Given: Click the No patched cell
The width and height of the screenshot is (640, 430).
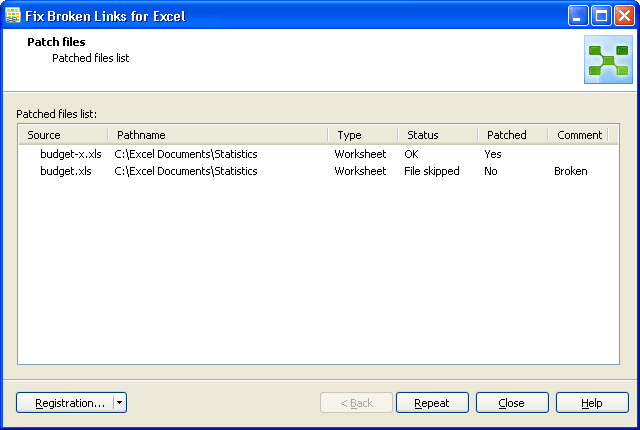Looking at the screenshot, I should (491, 171).
